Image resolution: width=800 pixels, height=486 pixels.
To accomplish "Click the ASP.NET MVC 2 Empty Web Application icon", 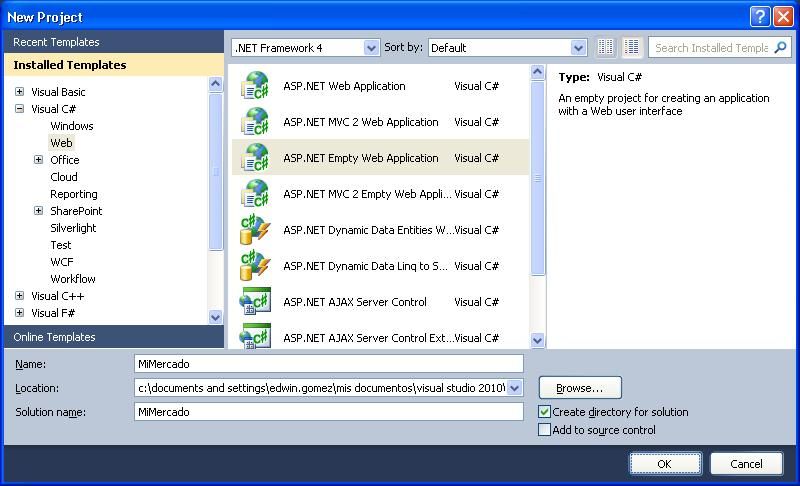I will pyautogui.click(x=255, y=194).
